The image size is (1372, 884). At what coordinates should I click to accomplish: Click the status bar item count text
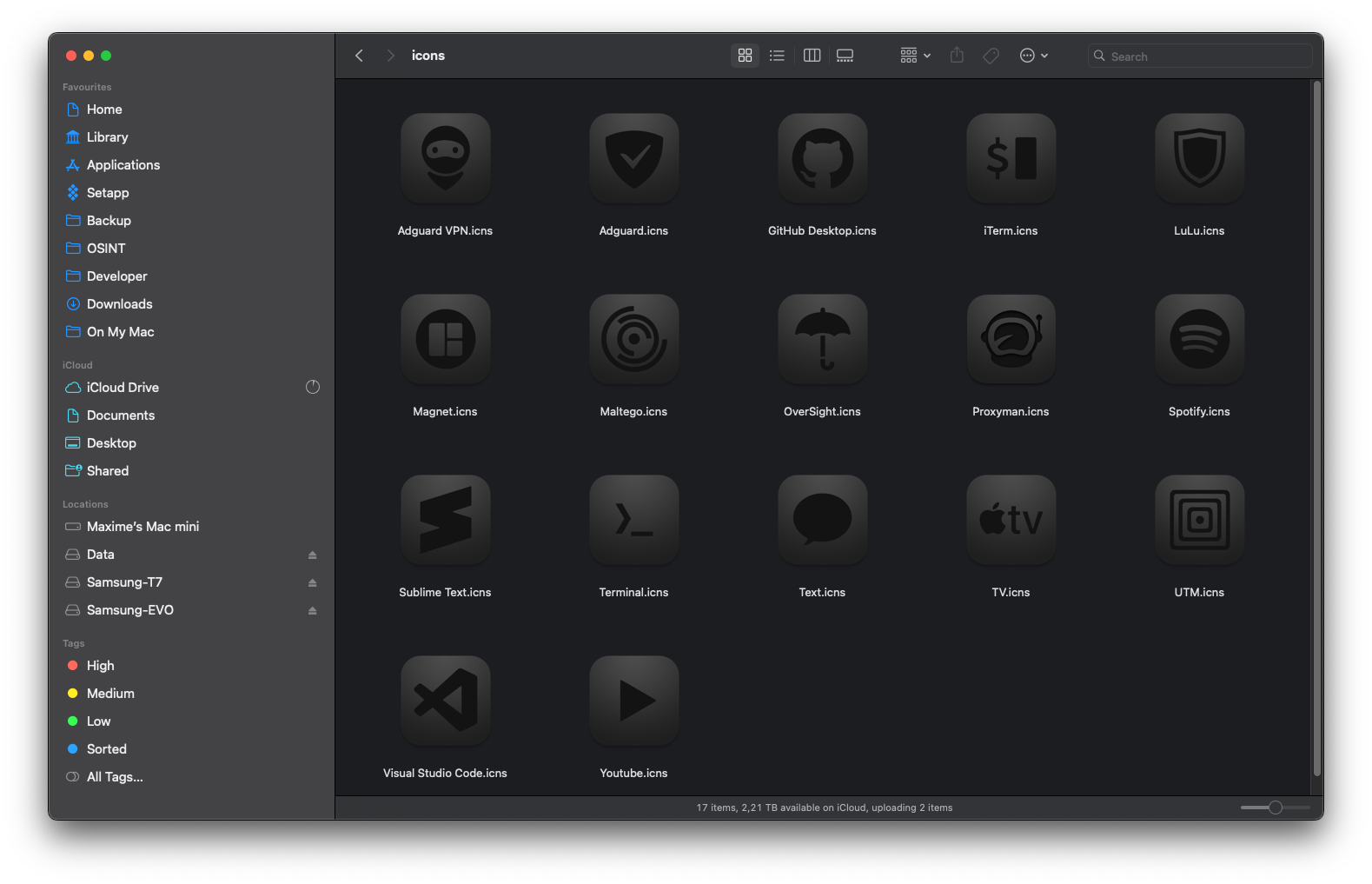pyautogui.click(x=824, y=808)
